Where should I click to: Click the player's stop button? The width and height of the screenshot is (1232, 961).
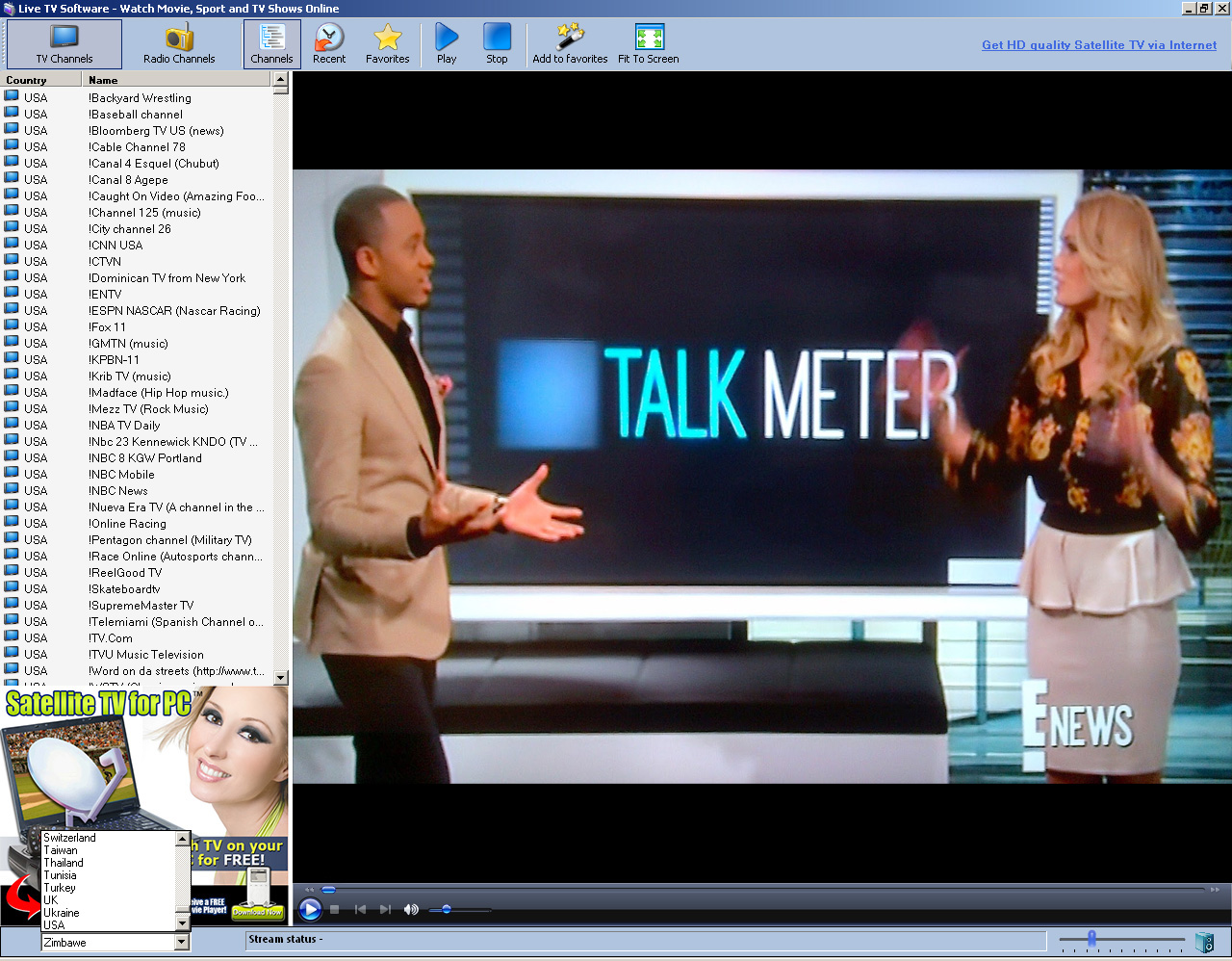click(x=334, y=909)
